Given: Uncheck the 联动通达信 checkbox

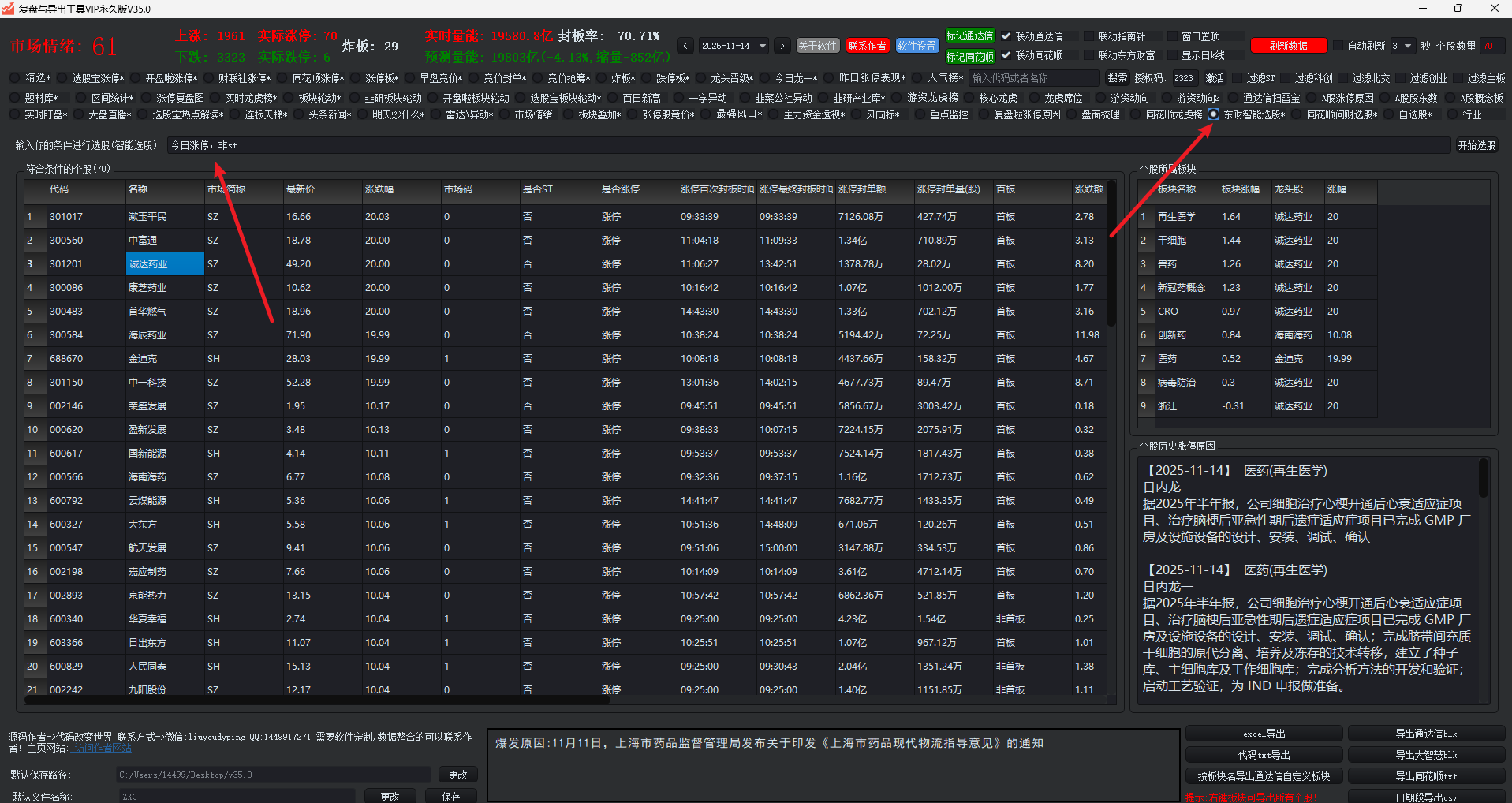Looking at the screenshot, I should click(x=1006, y=35).
